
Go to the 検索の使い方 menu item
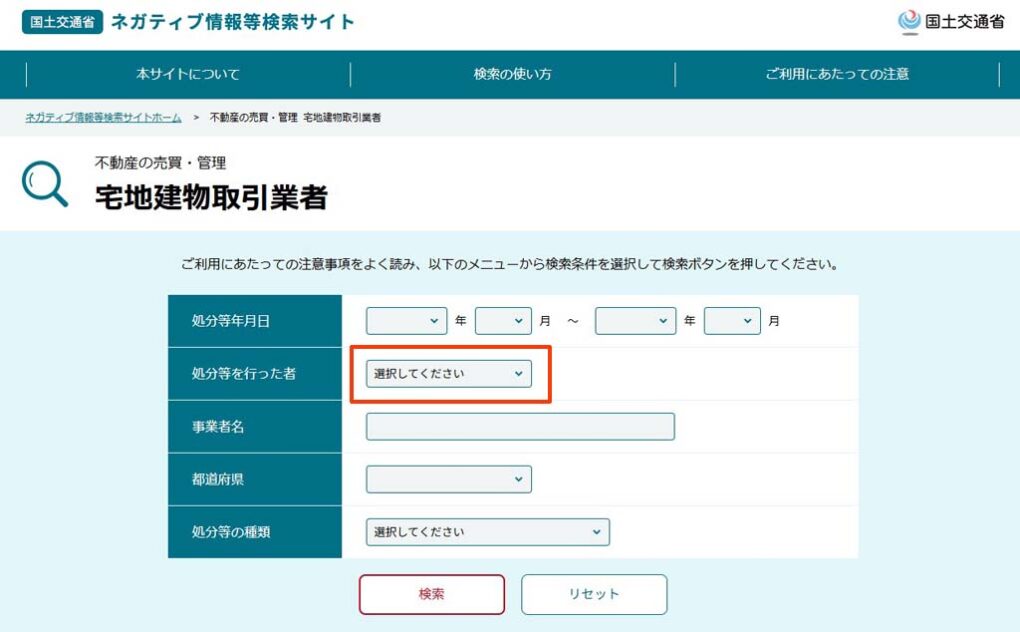[512, 74]
